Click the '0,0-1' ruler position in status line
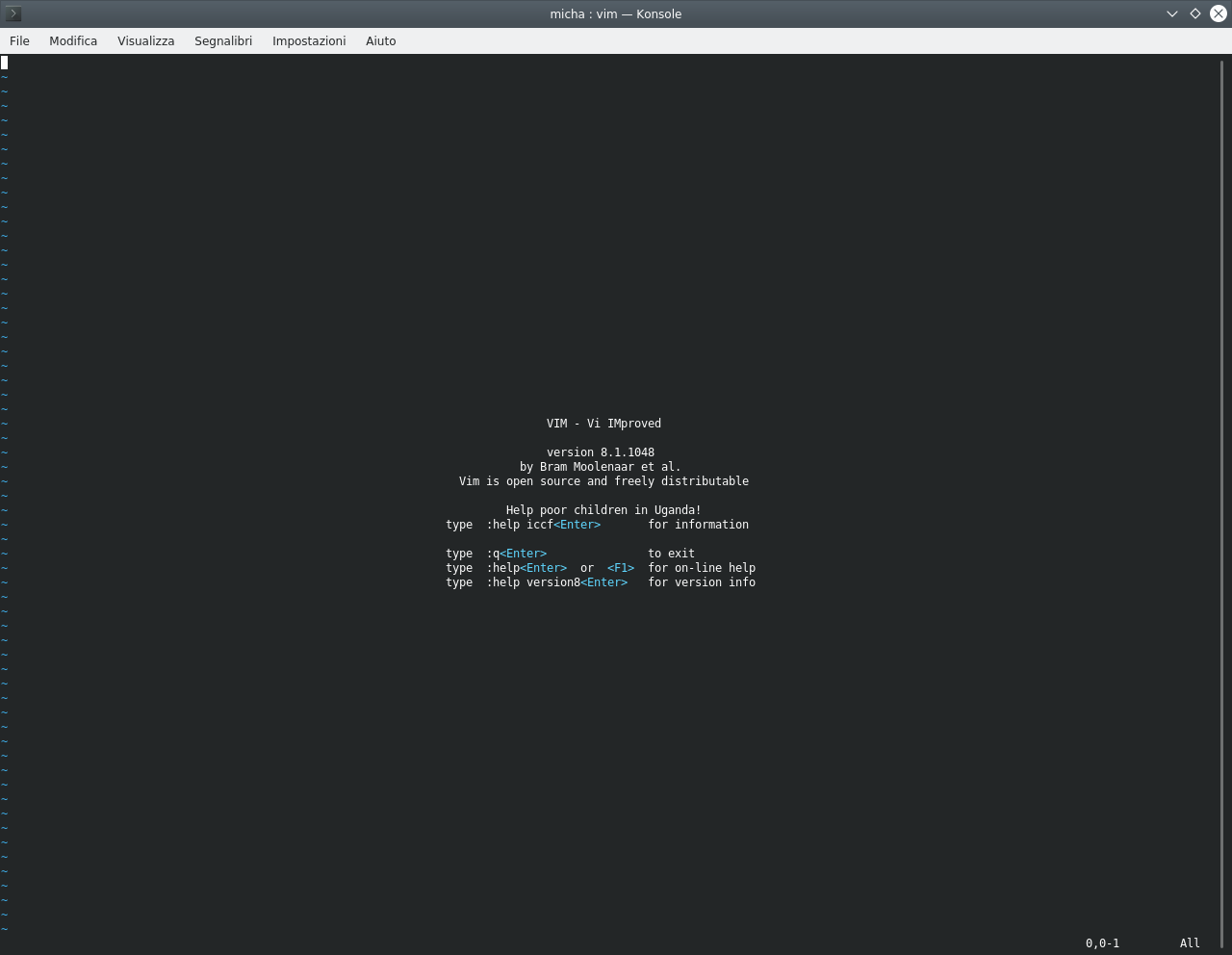The width and height of the screenshot is (1232, 955). pos(1102,943)
